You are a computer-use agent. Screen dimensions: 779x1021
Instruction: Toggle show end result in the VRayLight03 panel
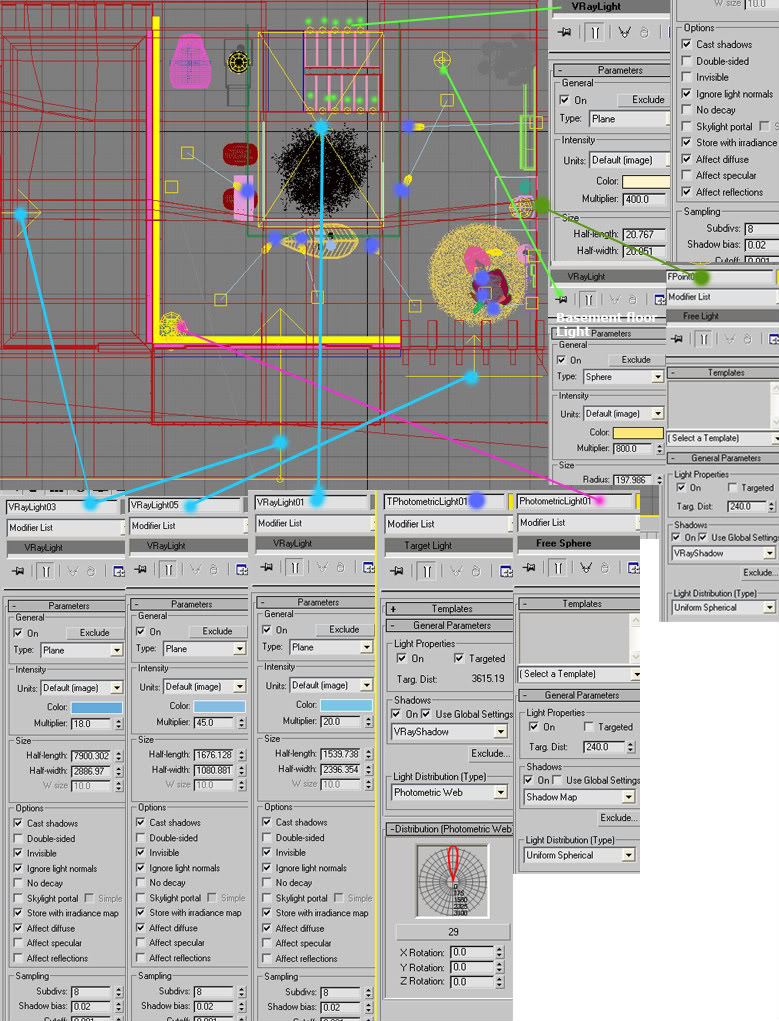[x=46, y=571]
